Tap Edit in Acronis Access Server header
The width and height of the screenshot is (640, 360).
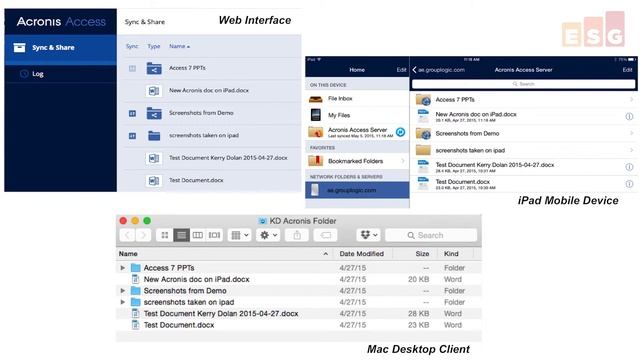click(627, 70)
